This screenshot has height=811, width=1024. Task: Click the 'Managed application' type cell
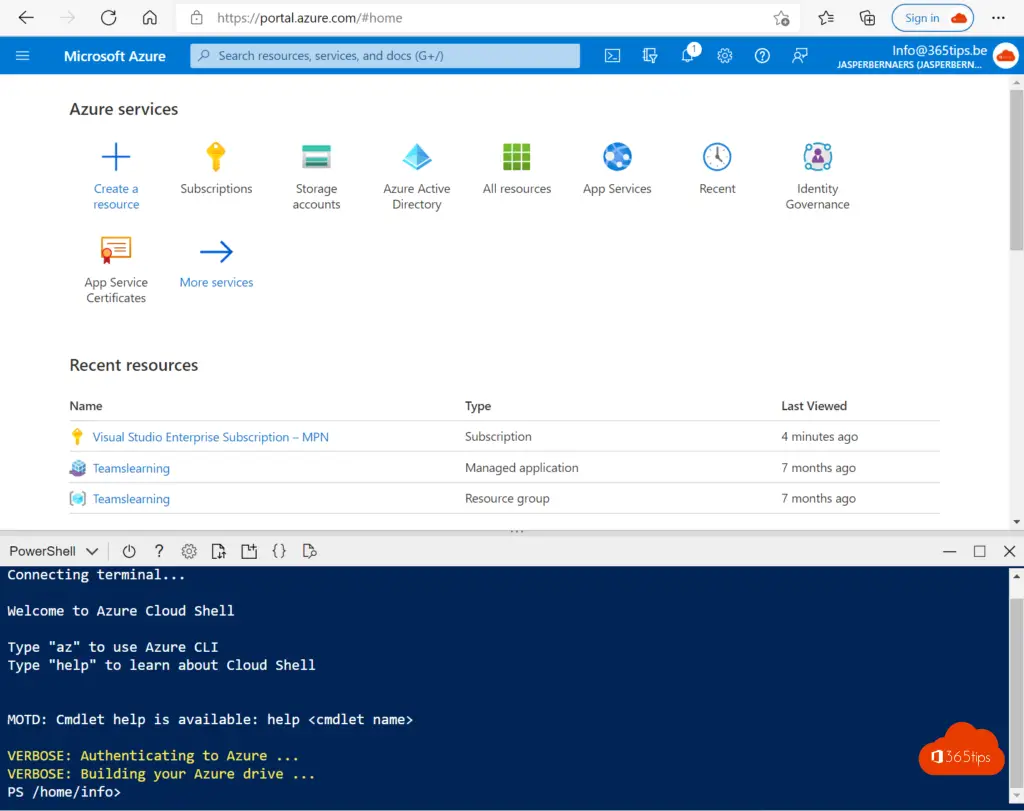pos(521,468)
